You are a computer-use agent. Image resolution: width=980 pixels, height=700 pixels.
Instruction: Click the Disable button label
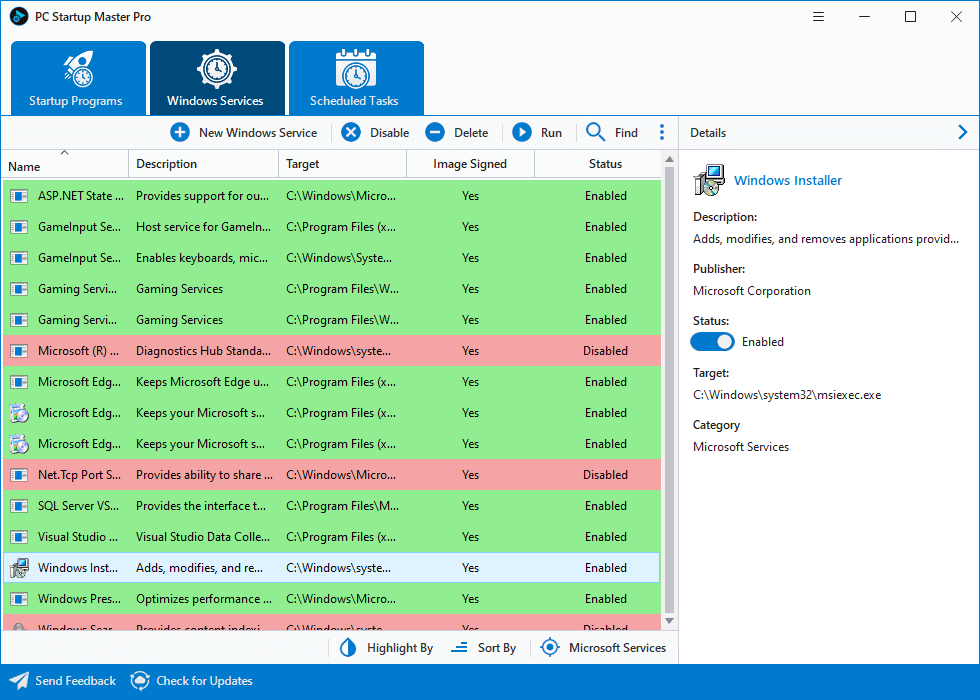tap(389, 133)
